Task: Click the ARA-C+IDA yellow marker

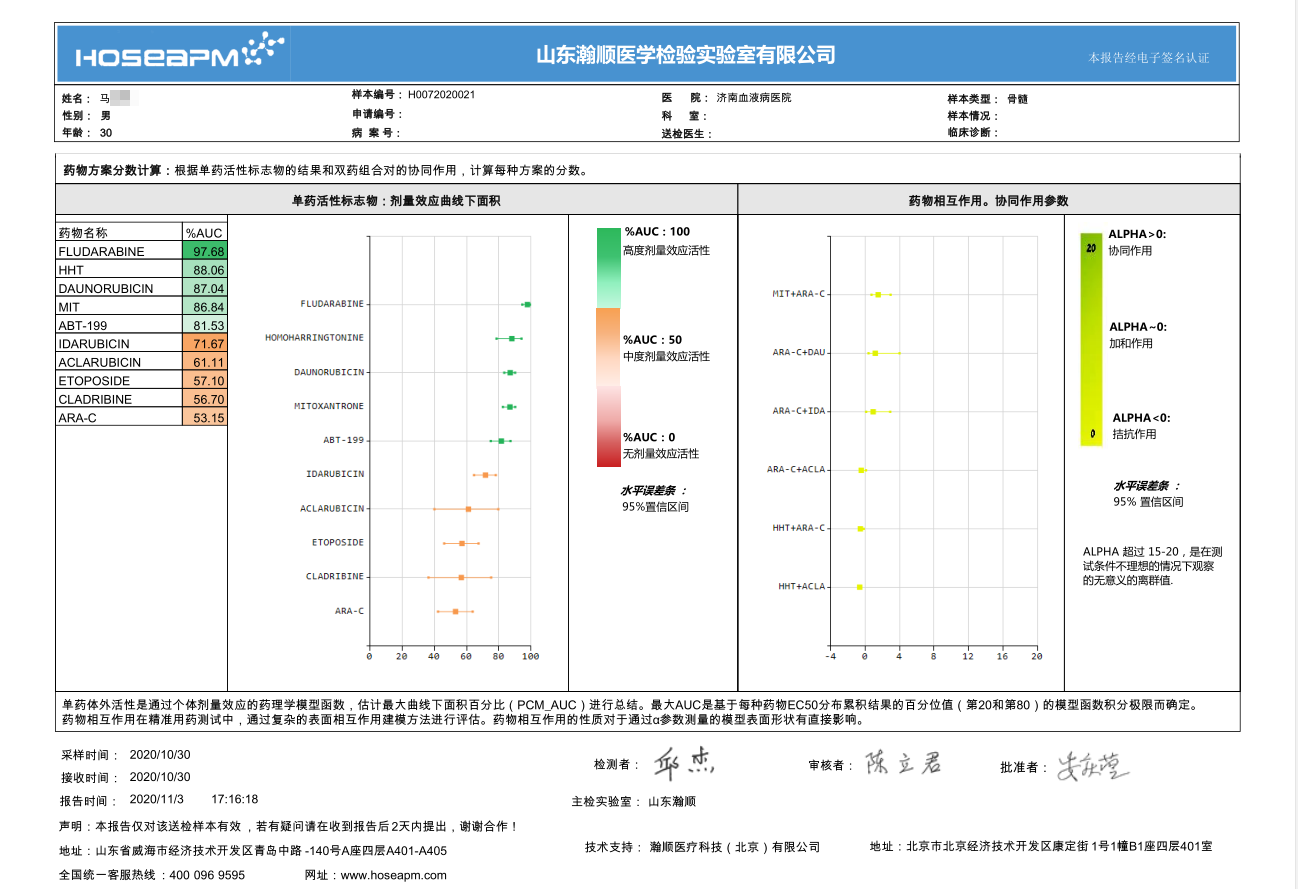Action: pyautogui.click(x=873, y=411)
